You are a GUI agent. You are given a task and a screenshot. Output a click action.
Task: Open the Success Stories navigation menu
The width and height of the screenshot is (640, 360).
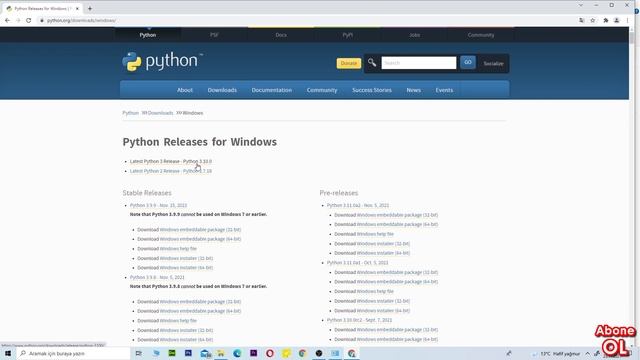point(372,90)
